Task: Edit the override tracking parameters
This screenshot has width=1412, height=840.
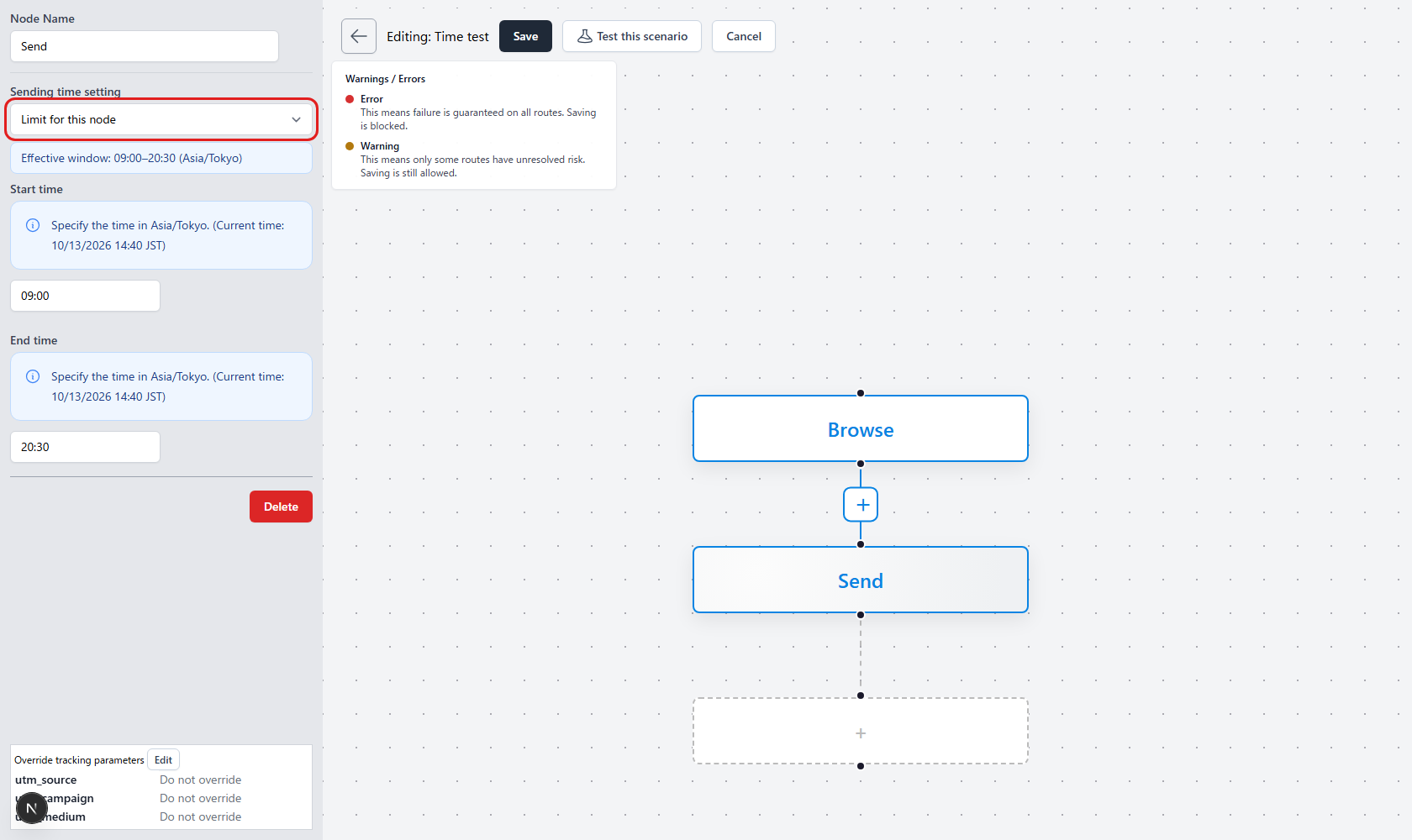Action: (163, 760)
